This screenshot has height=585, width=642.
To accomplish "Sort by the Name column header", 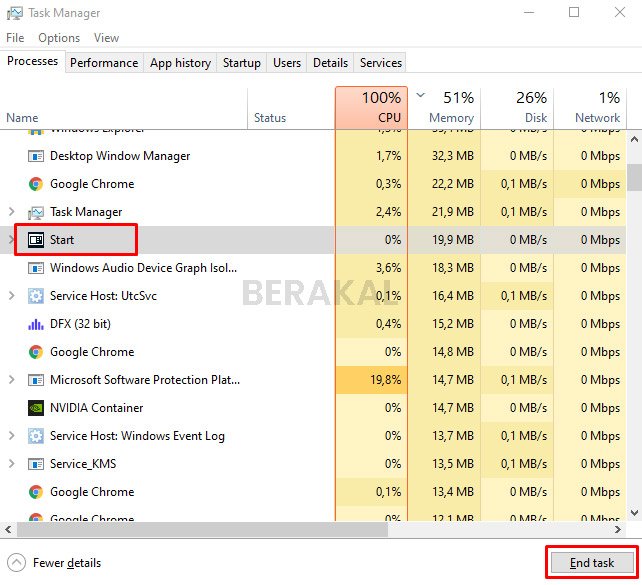I will (124, 108).
